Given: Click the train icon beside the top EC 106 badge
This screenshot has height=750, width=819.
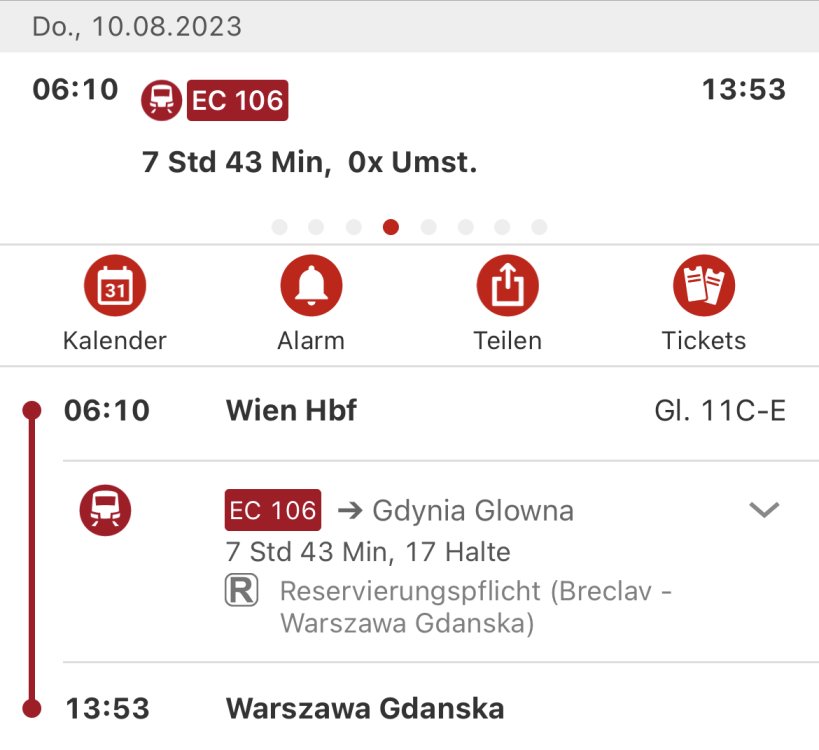Looking at the screenshot, I should point(161,100).
